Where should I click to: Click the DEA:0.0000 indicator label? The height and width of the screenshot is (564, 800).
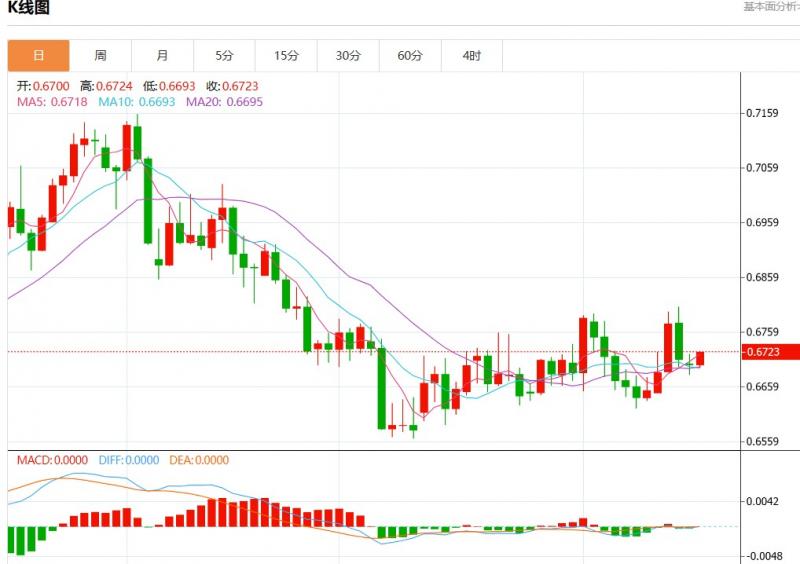[x=199, y=460]
